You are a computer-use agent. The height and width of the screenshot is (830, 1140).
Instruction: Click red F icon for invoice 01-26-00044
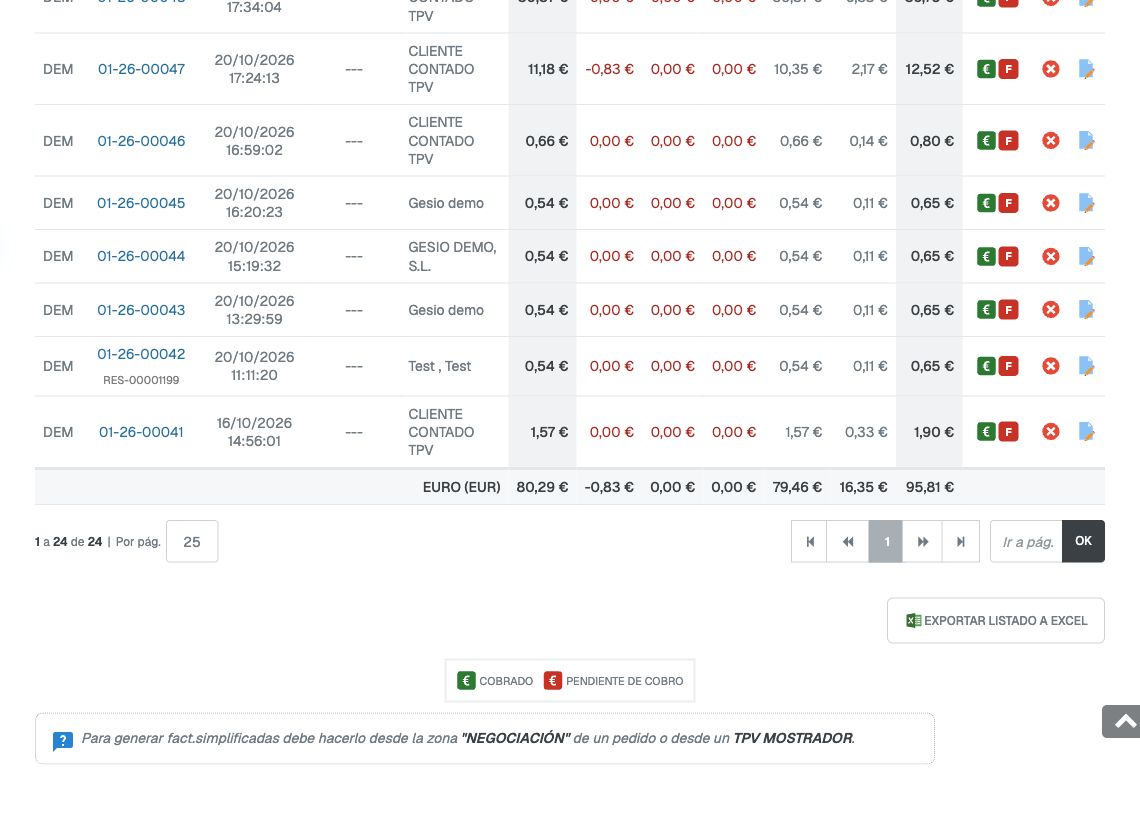1008,256
